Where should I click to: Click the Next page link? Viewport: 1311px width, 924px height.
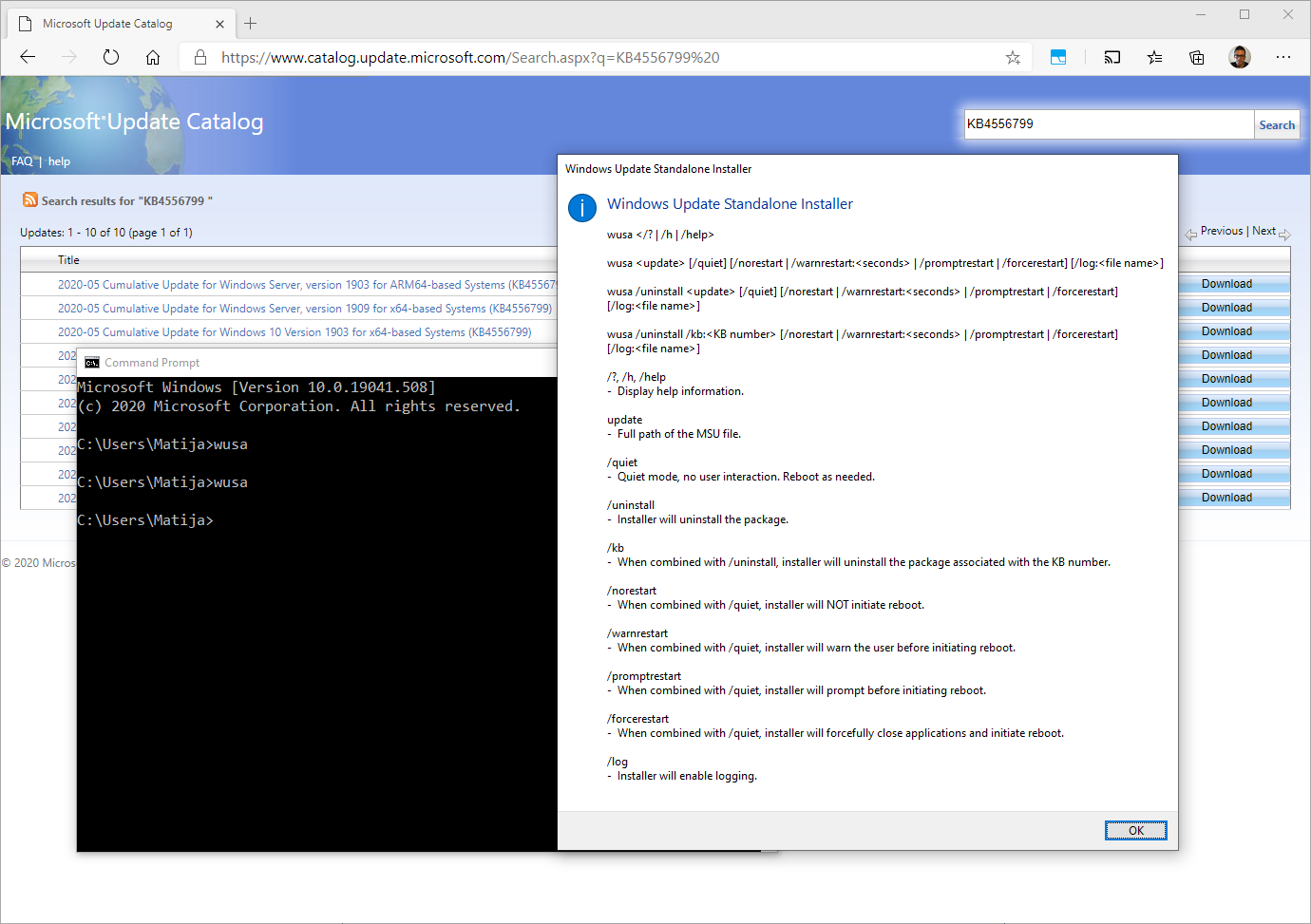pyautogui.click(x=1263, y=231)
